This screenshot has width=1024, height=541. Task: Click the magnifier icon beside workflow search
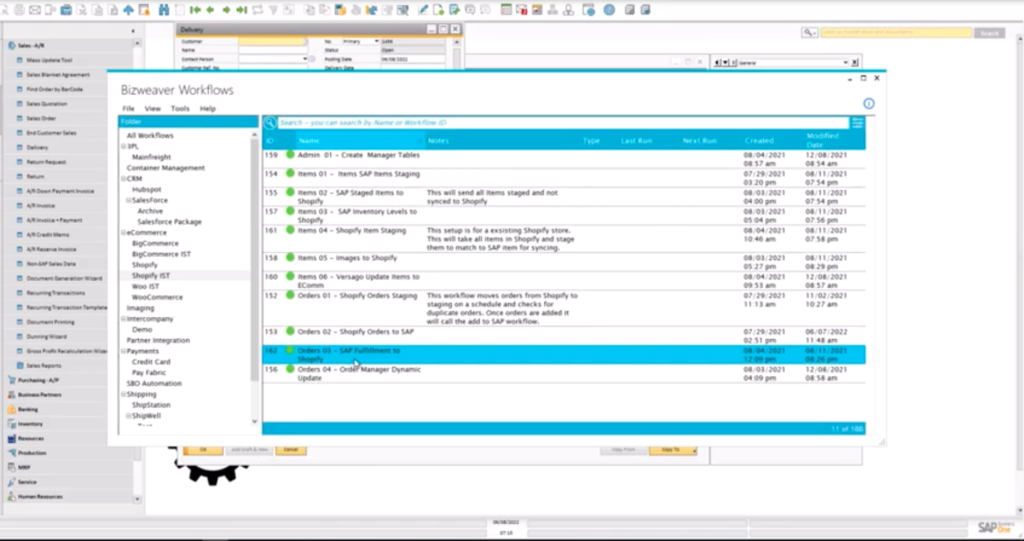pos(270,123)
